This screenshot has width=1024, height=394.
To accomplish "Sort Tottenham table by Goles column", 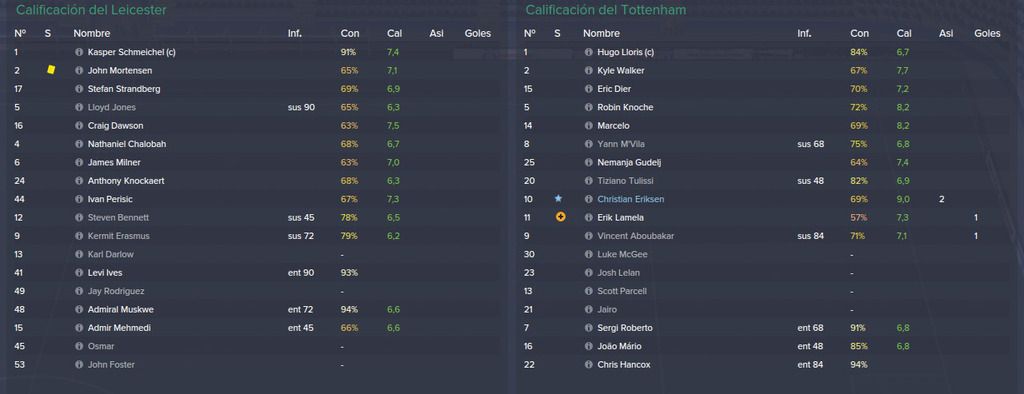I will tap(987, 33).
